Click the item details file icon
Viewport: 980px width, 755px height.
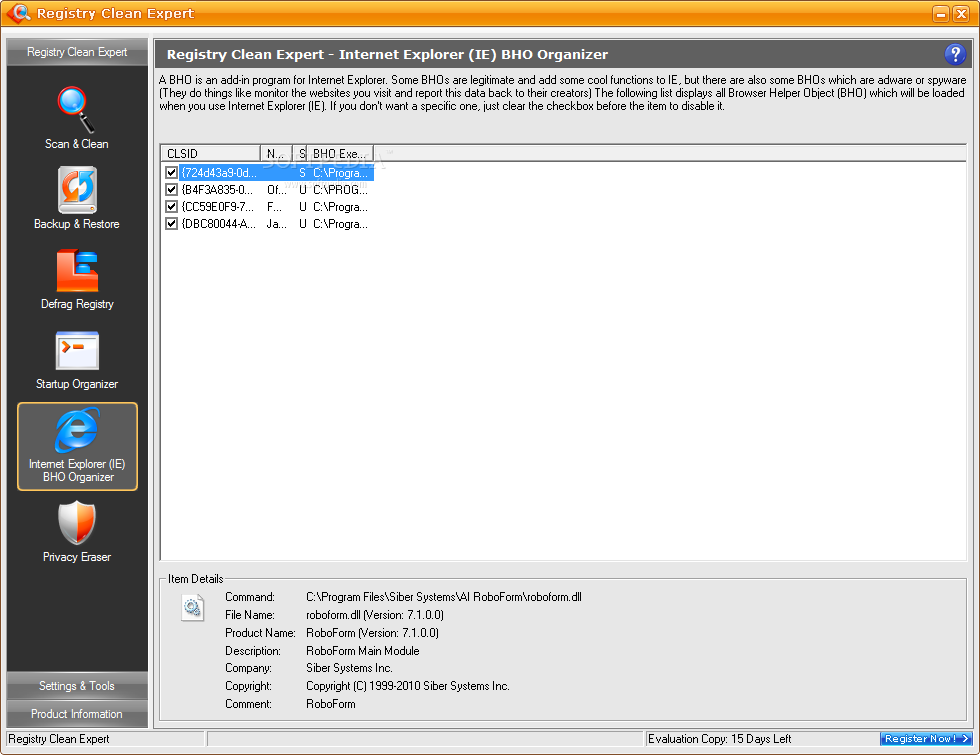point(192,608)
